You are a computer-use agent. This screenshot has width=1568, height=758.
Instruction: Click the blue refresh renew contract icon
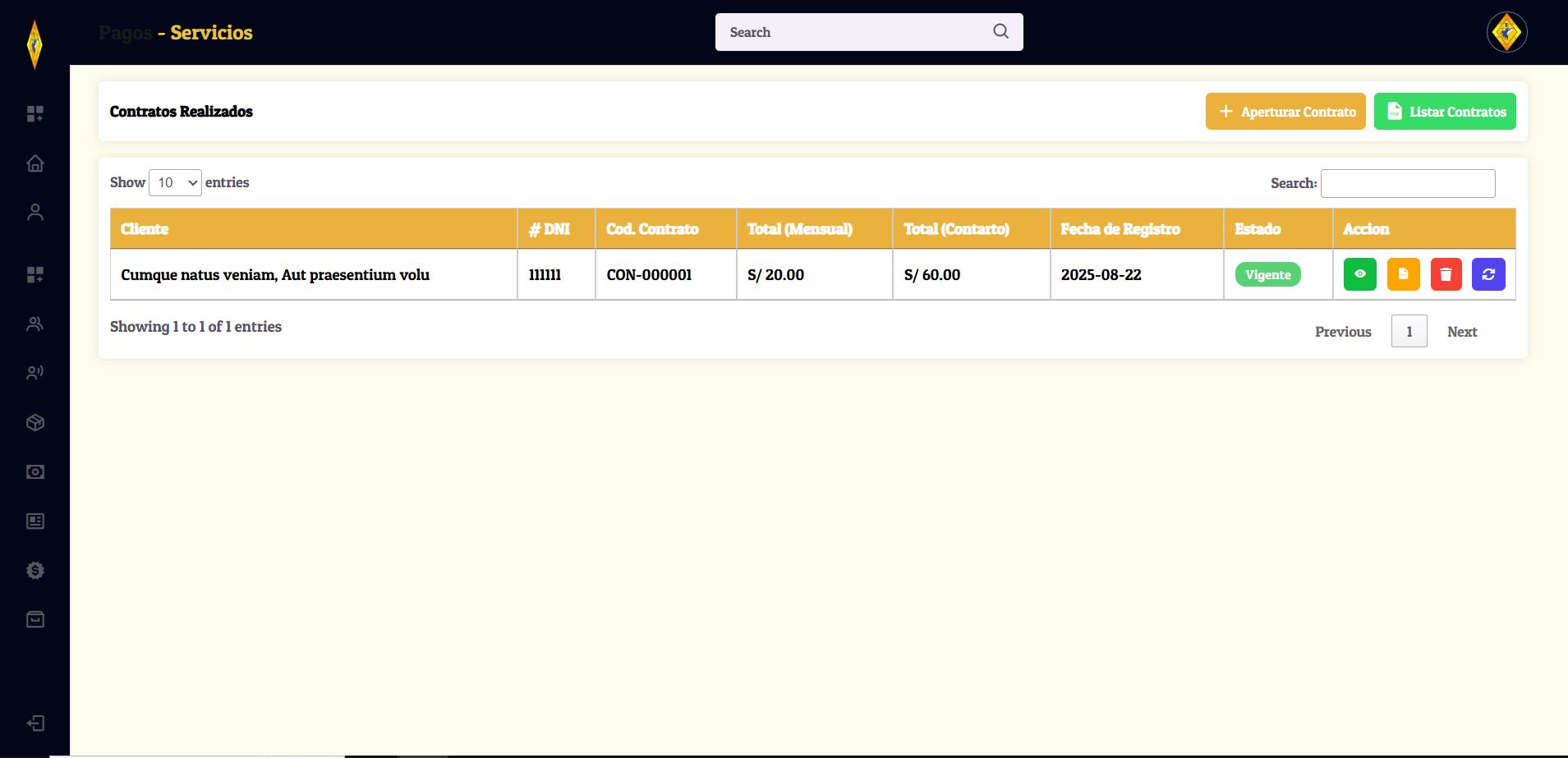point(1488,274)
